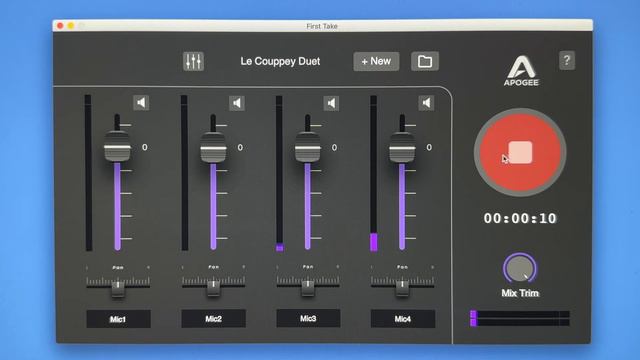Create a new take with + New
This screenshot has height=360, width=640.
(376, 61)
